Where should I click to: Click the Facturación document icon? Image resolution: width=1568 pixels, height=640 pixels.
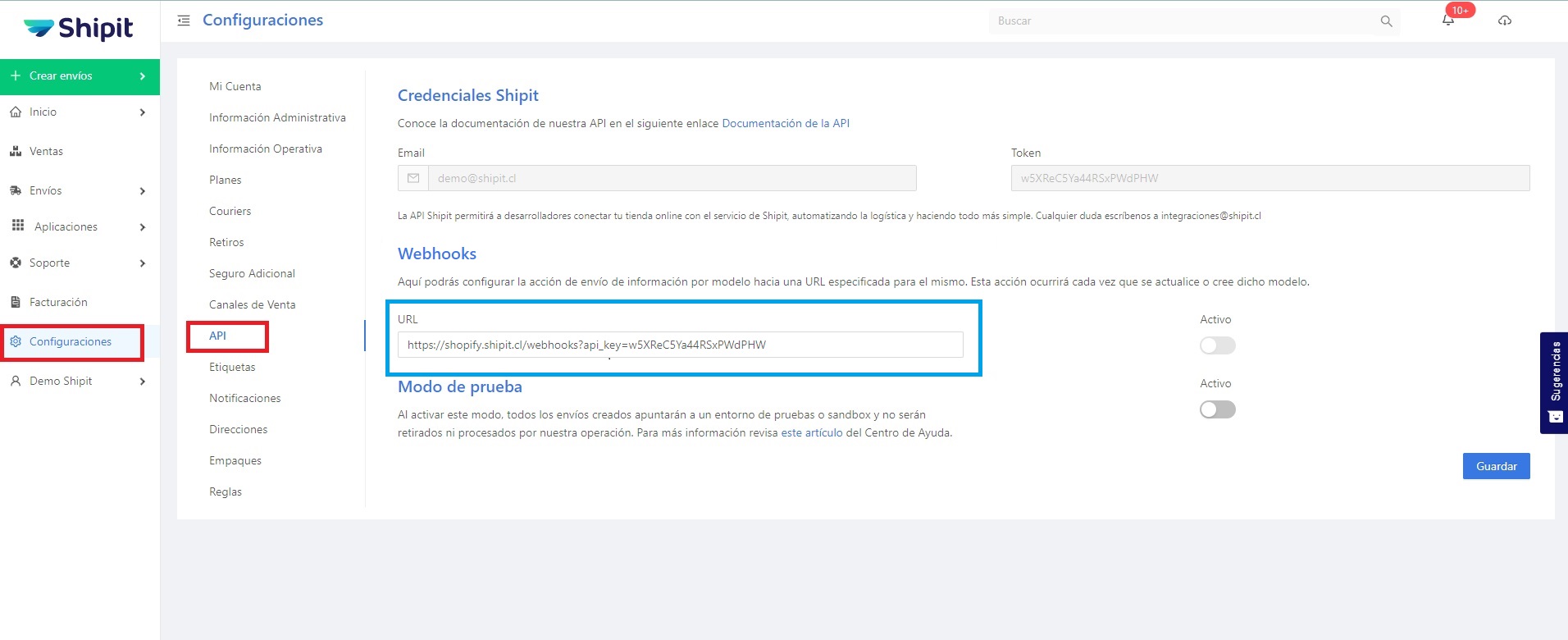point(16,302)
